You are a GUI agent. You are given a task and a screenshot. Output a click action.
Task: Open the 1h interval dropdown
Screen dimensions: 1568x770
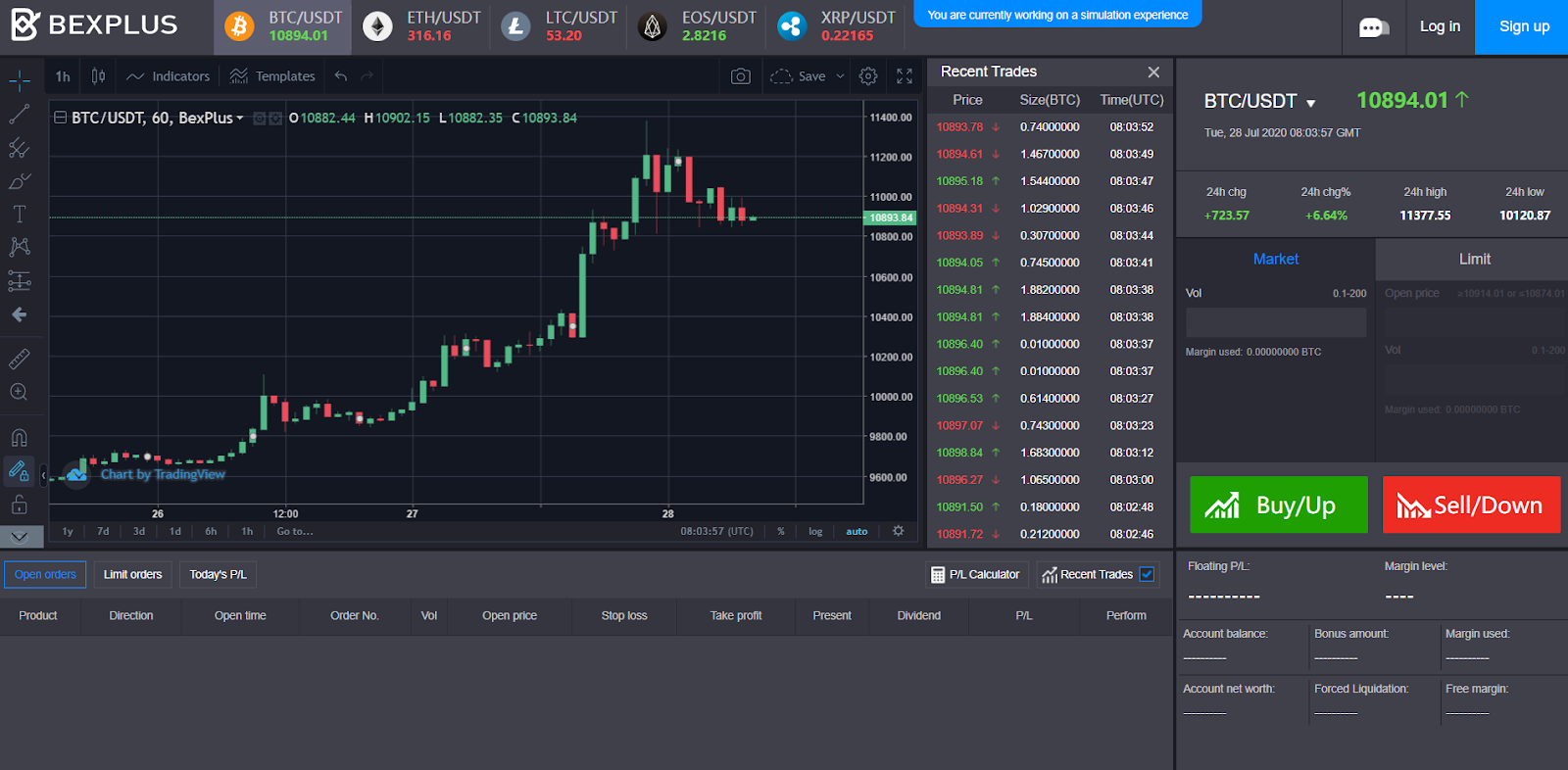coord(63,76)
